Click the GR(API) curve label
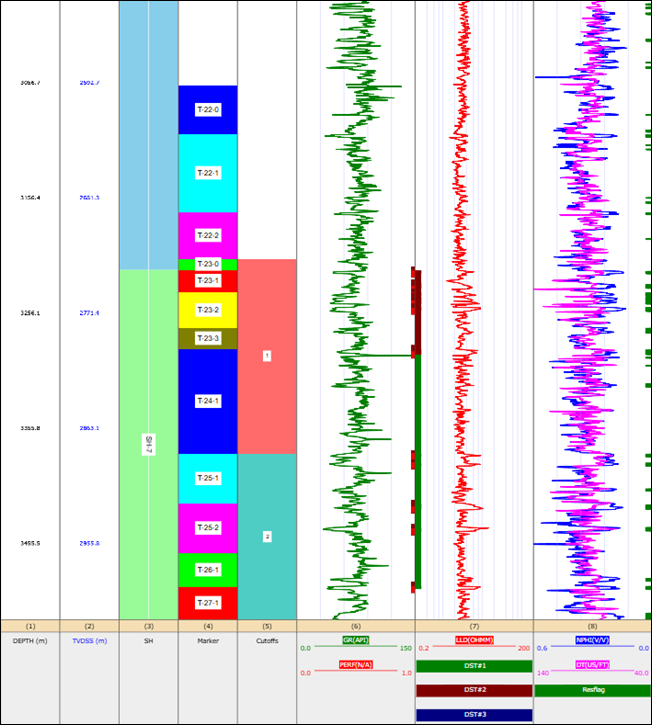Viewport: 652px width, 725px height. 356,639
